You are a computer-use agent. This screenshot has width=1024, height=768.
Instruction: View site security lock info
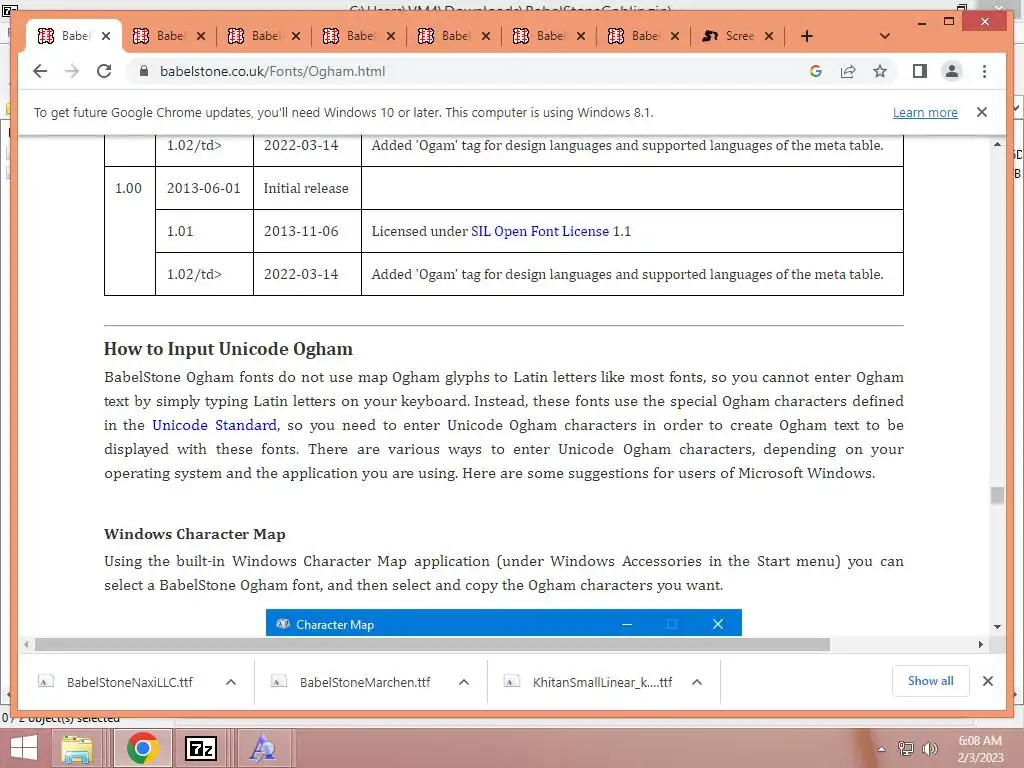point(144,71)
